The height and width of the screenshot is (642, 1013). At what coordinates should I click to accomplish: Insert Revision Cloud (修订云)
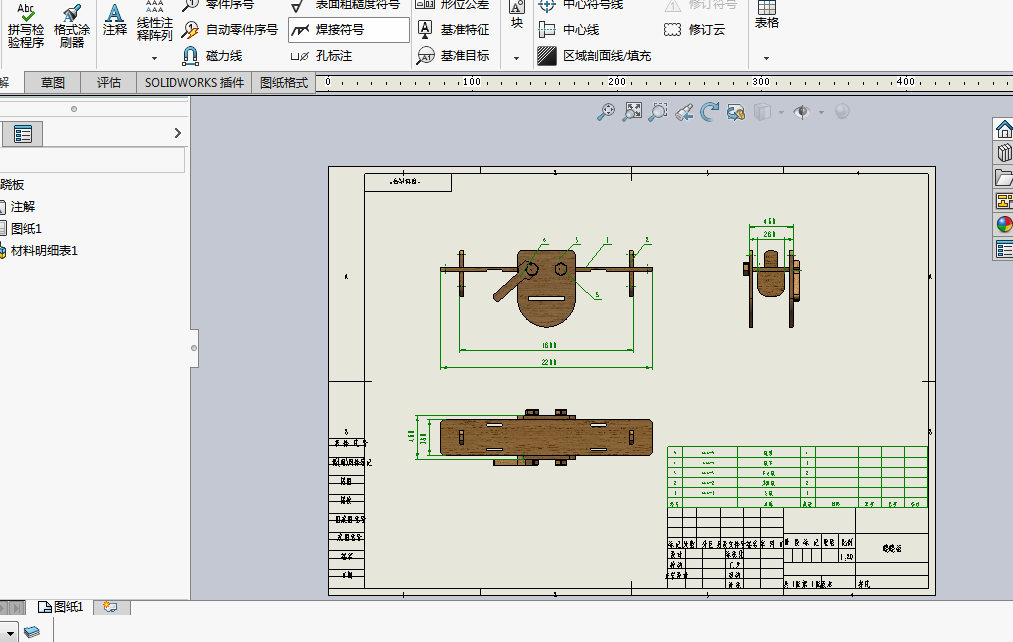coord(694,30)
